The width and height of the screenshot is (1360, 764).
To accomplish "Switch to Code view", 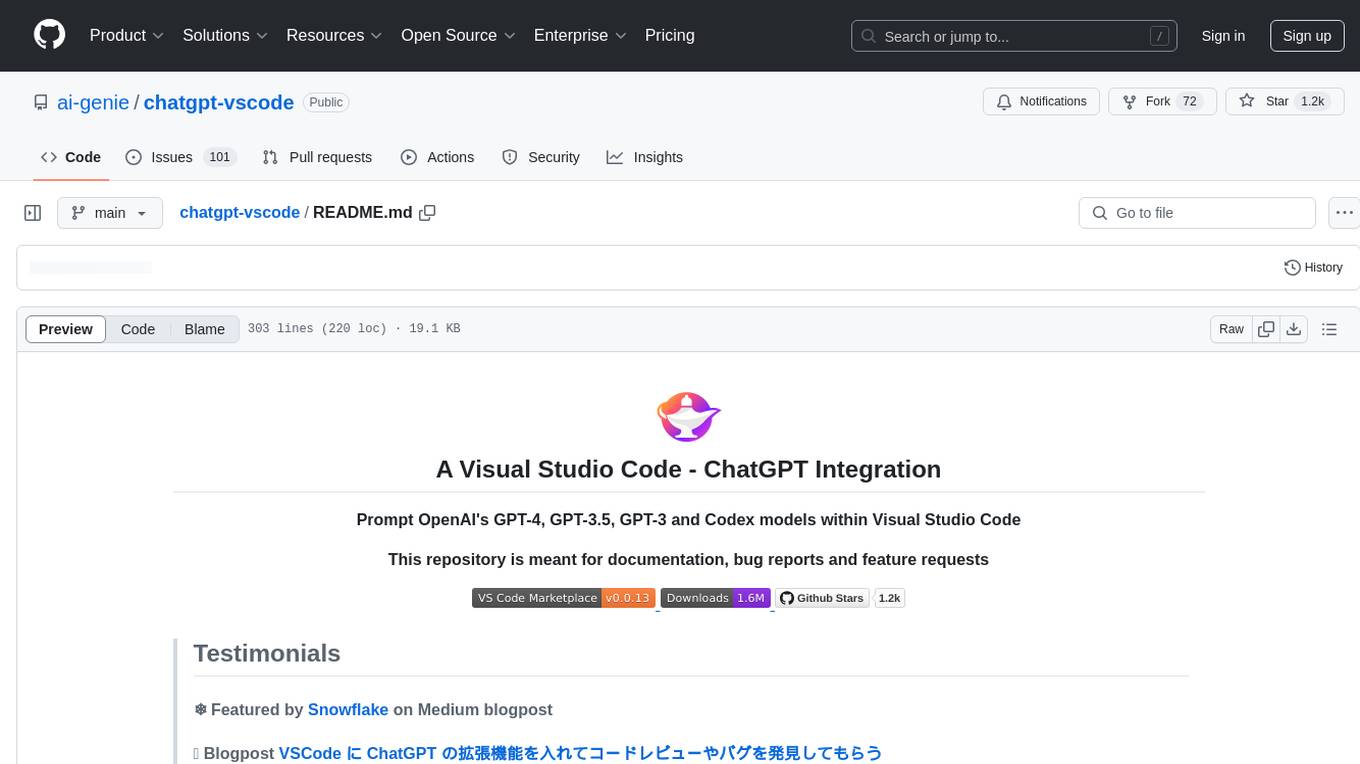I will [x=138, y=329].
